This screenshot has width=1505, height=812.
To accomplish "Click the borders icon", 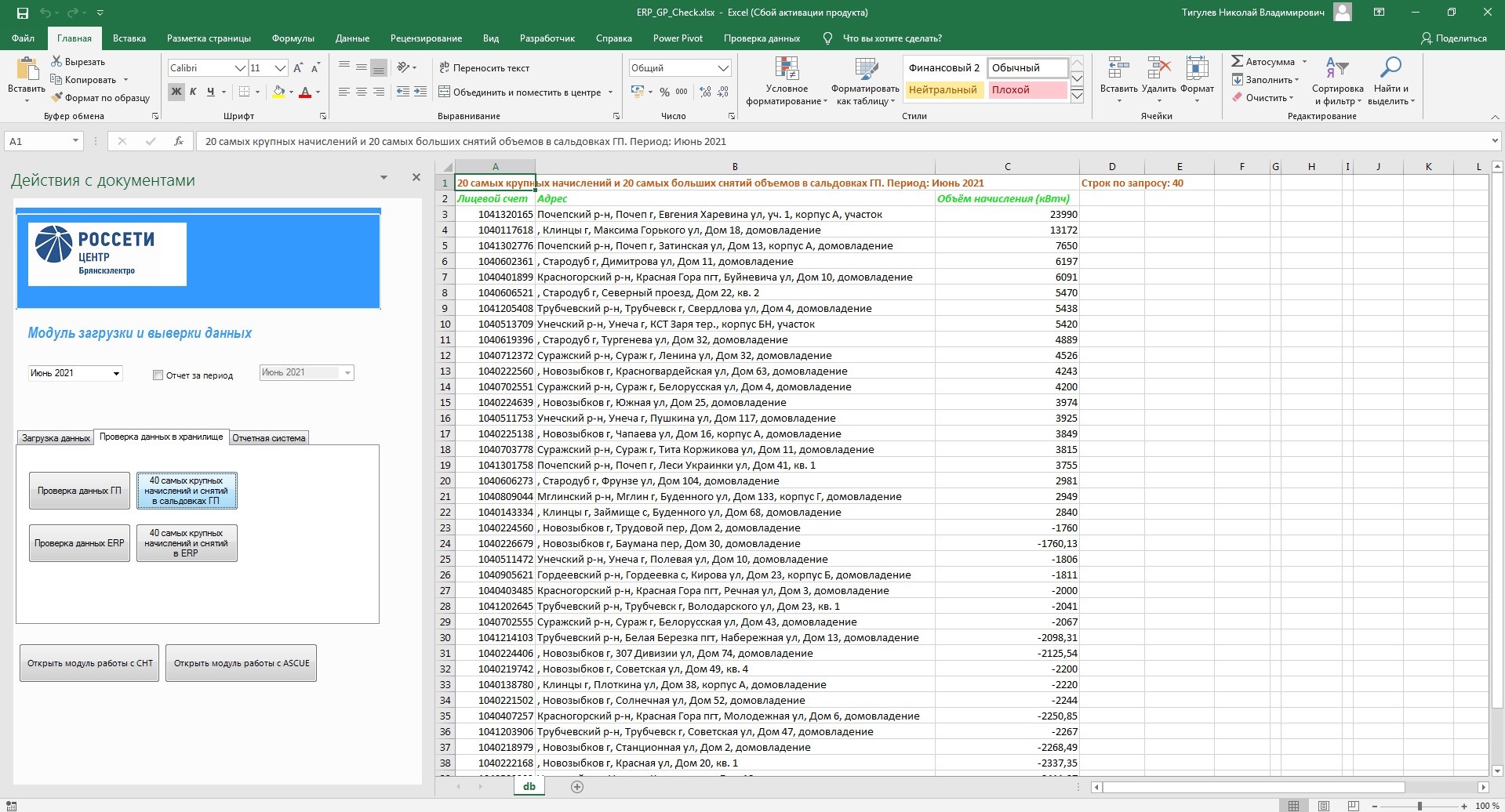I will tap(245, 92).
